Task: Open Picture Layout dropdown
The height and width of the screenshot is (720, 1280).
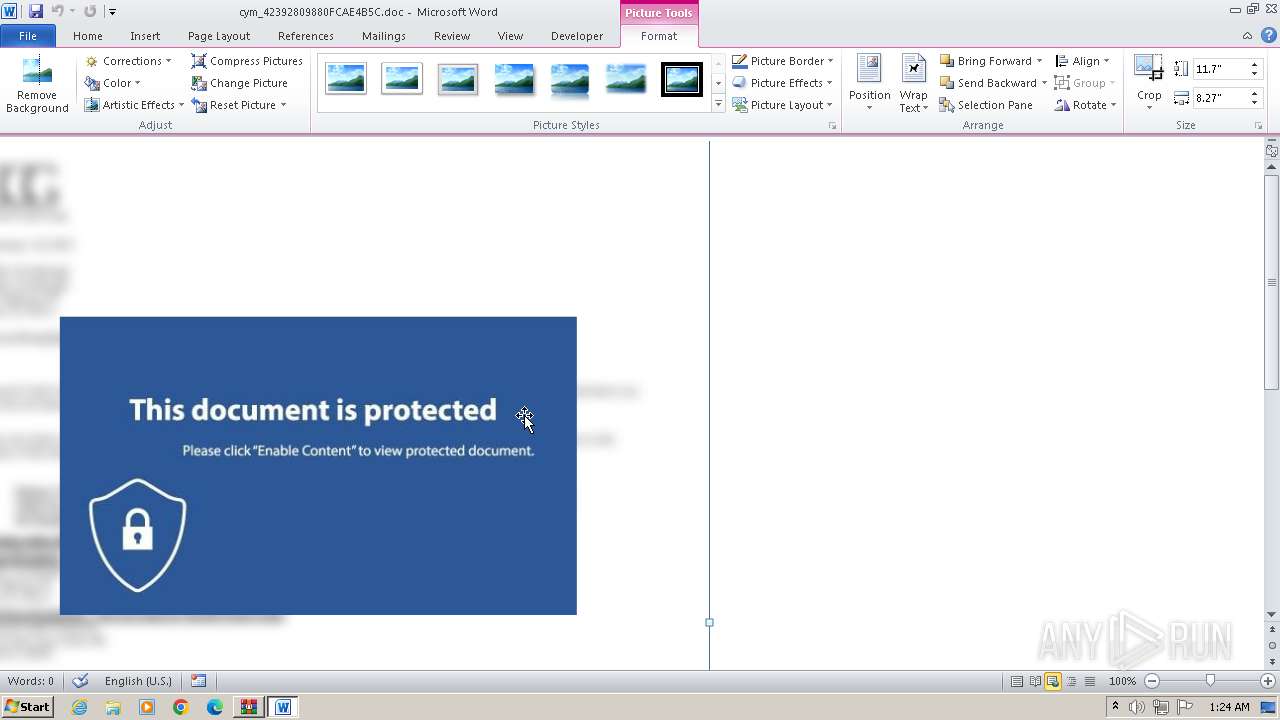Action: click(x=782, y=105)
